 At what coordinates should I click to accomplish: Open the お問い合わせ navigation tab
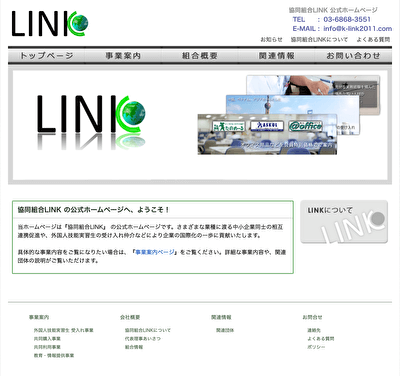(x=353, y=56)
